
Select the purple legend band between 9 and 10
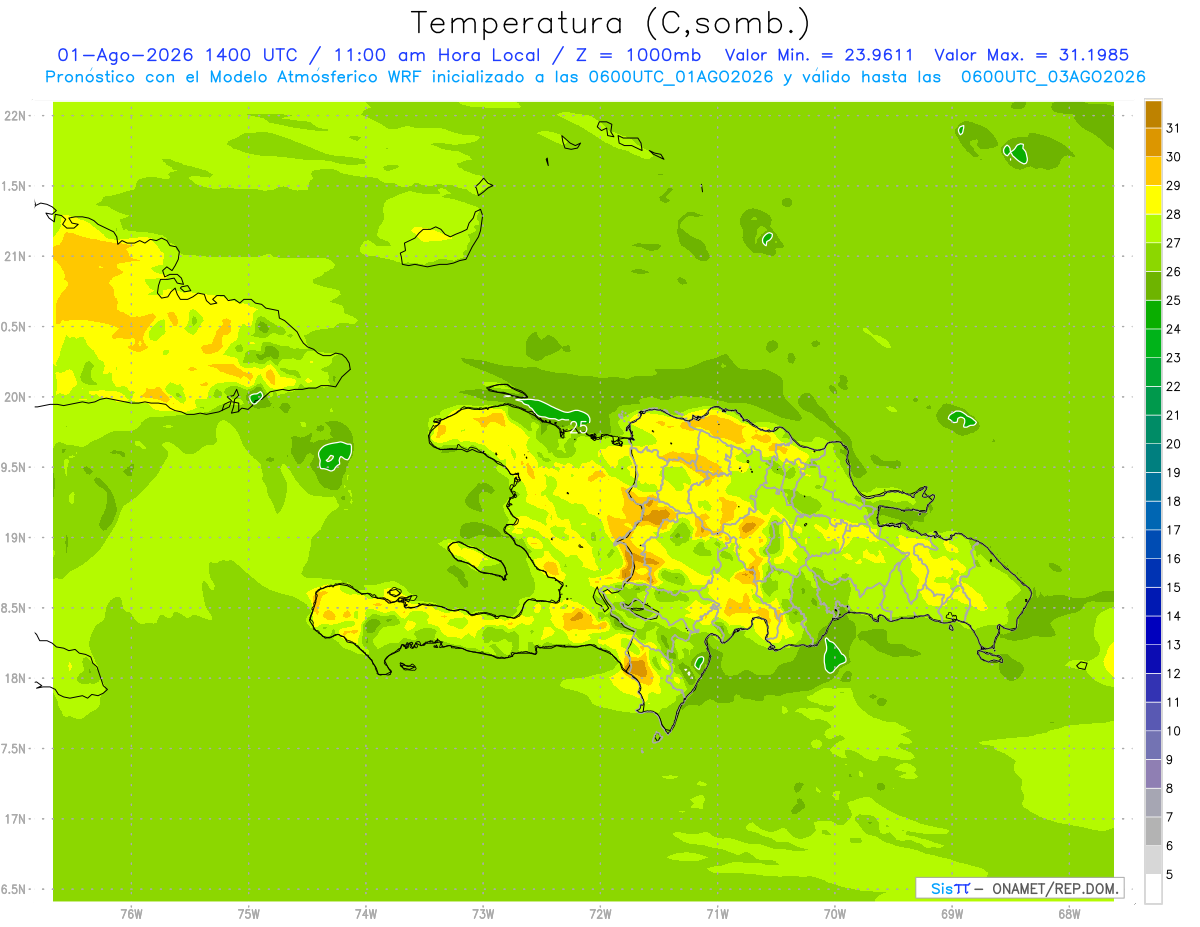(1153, 746)
